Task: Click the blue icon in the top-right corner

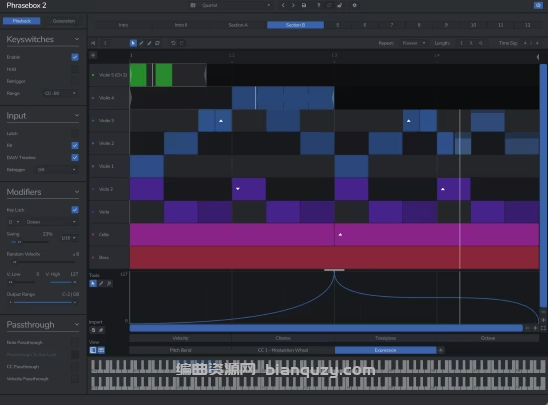Action: [538, 5]
